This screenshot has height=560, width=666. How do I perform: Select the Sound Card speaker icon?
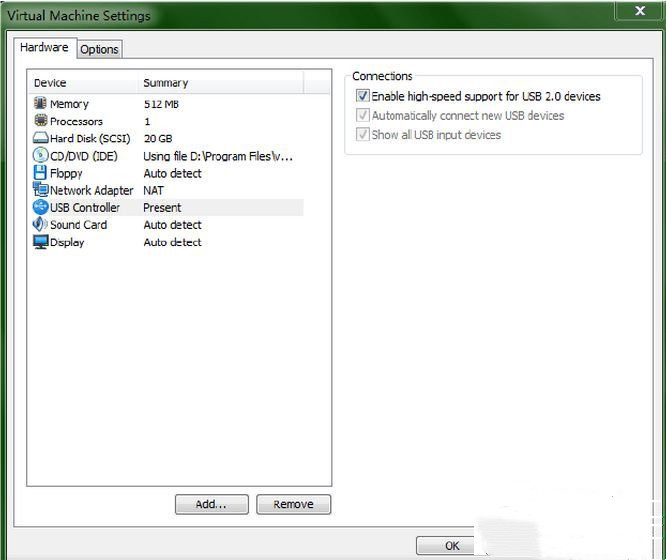coord(41,224)
